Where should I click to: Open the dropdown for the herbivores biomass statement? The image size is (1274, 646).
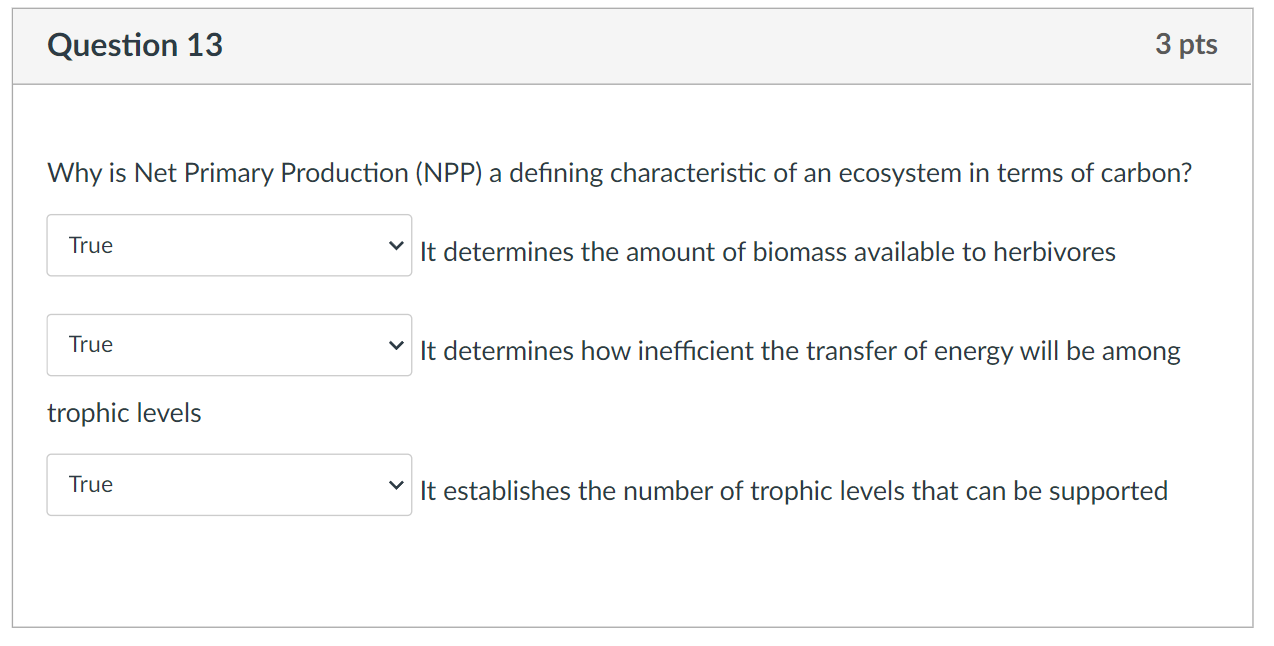[x=229, y=245]
